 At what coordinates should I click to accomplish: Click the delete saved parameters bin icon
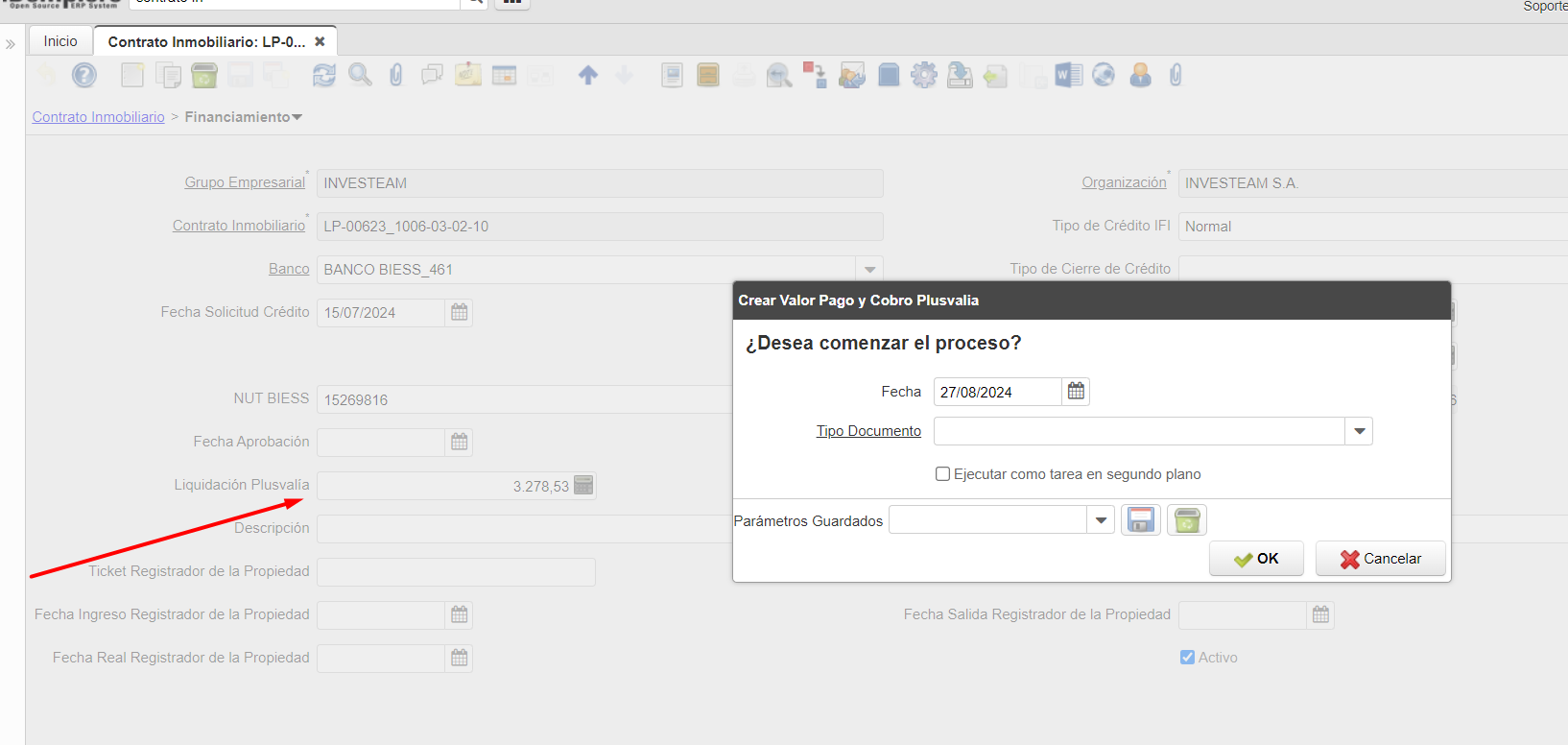point(1187,520)
